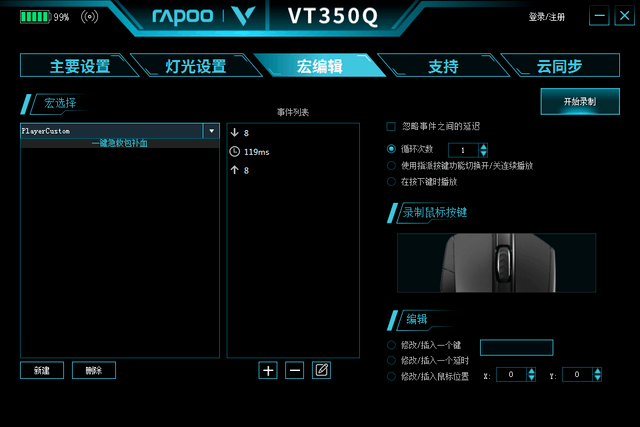
Task: Click the edit event pencil icon
Action: tap(321, 370)
